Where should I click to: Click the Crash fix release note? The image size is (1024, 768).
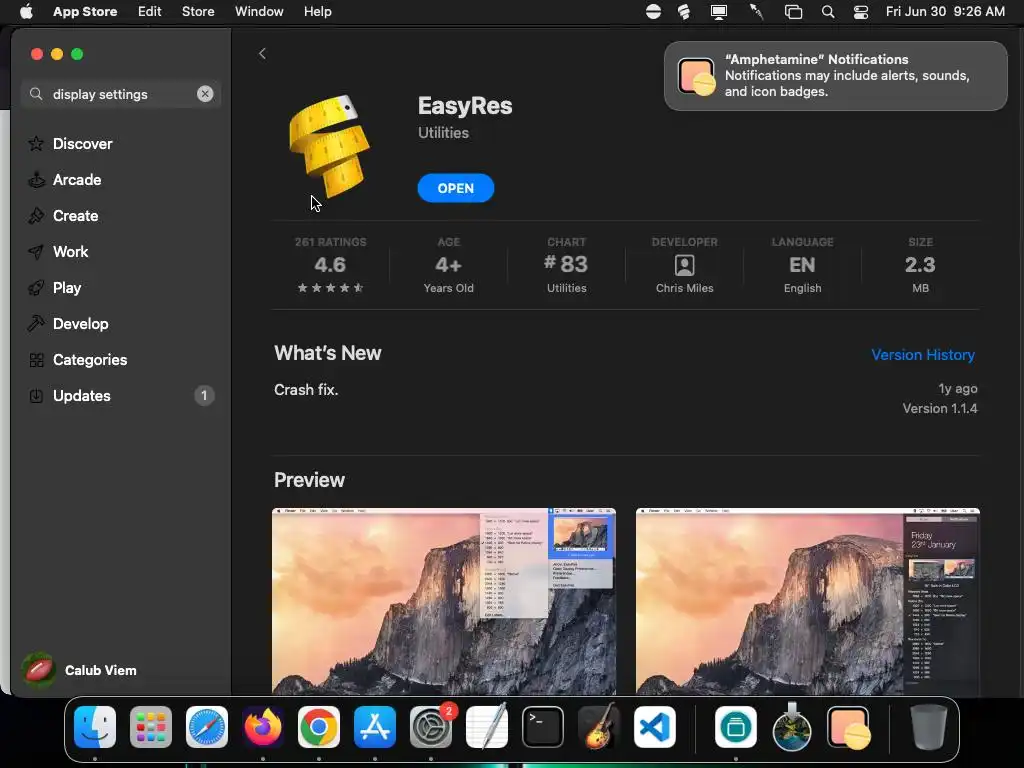306,390
